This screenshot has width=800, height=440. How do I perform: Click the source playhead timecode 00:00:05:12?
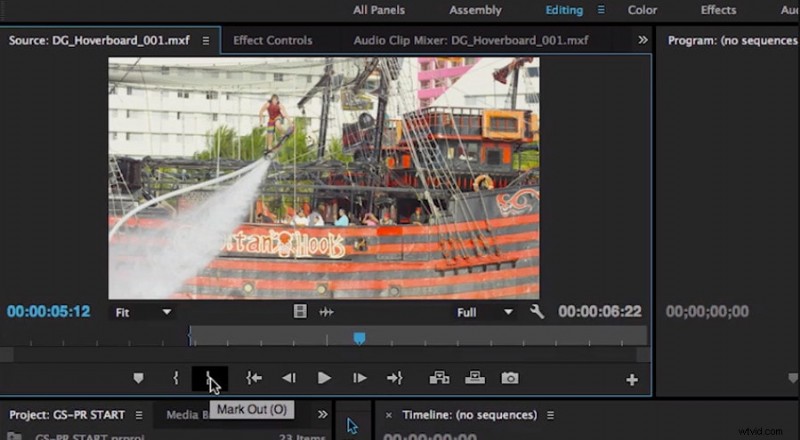[48, 311]
